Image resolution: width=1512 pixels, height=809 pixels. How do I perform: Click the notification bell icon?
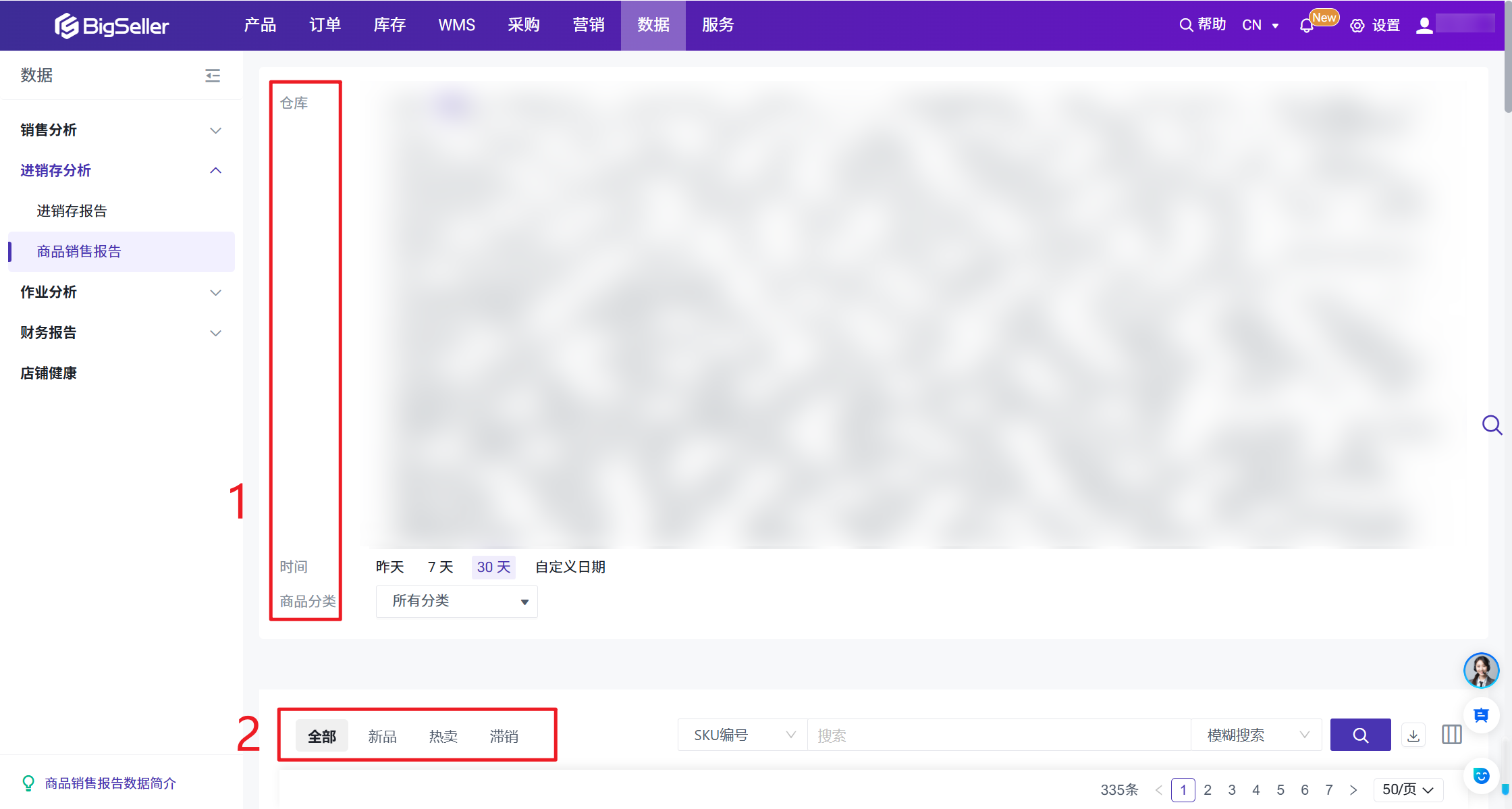(x=1306, y=26)
